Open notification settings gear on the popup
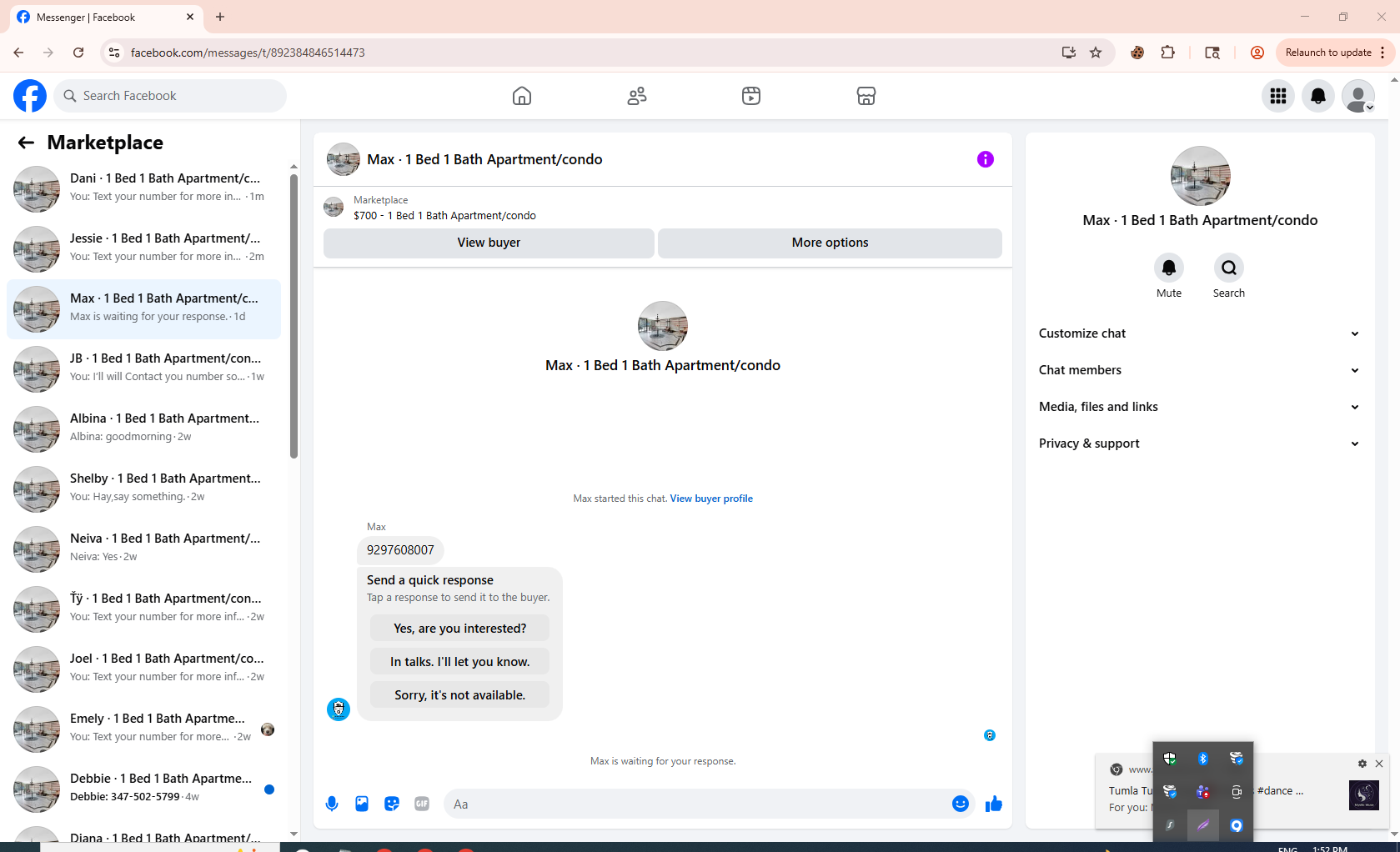The height and width of the screenshot is (852, 1400). [x=1362, y=764]
